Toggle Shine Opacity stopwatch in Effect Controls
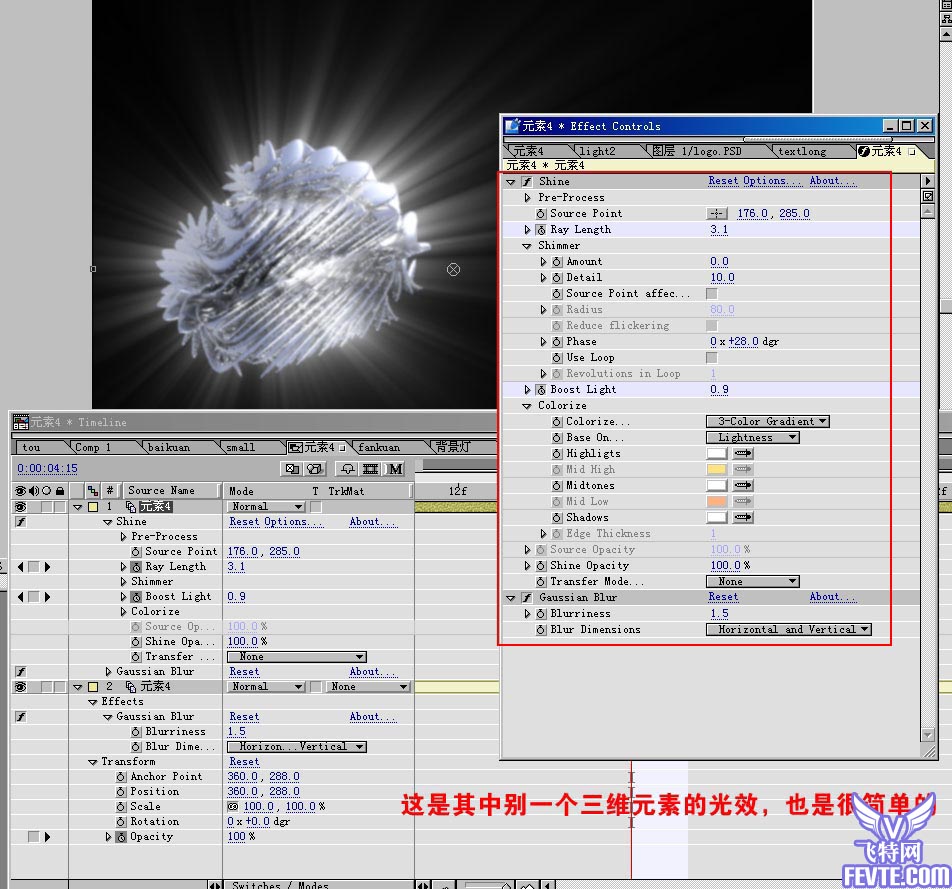The height and width of the screenshot is (889, 952). pos(541,566)
